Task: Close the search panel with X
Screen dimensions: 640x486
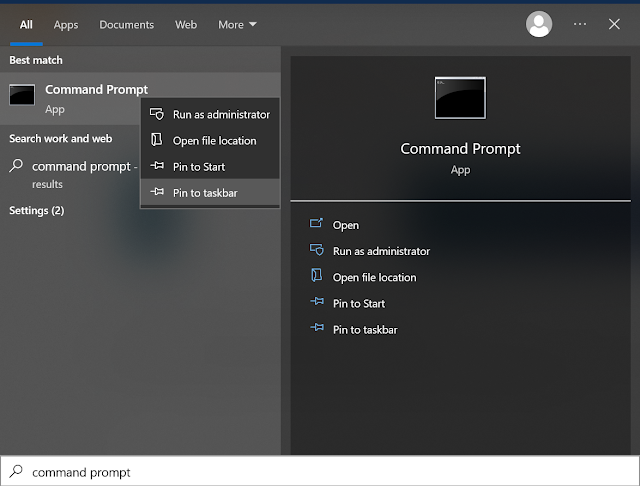Action: tap(614, 24)
